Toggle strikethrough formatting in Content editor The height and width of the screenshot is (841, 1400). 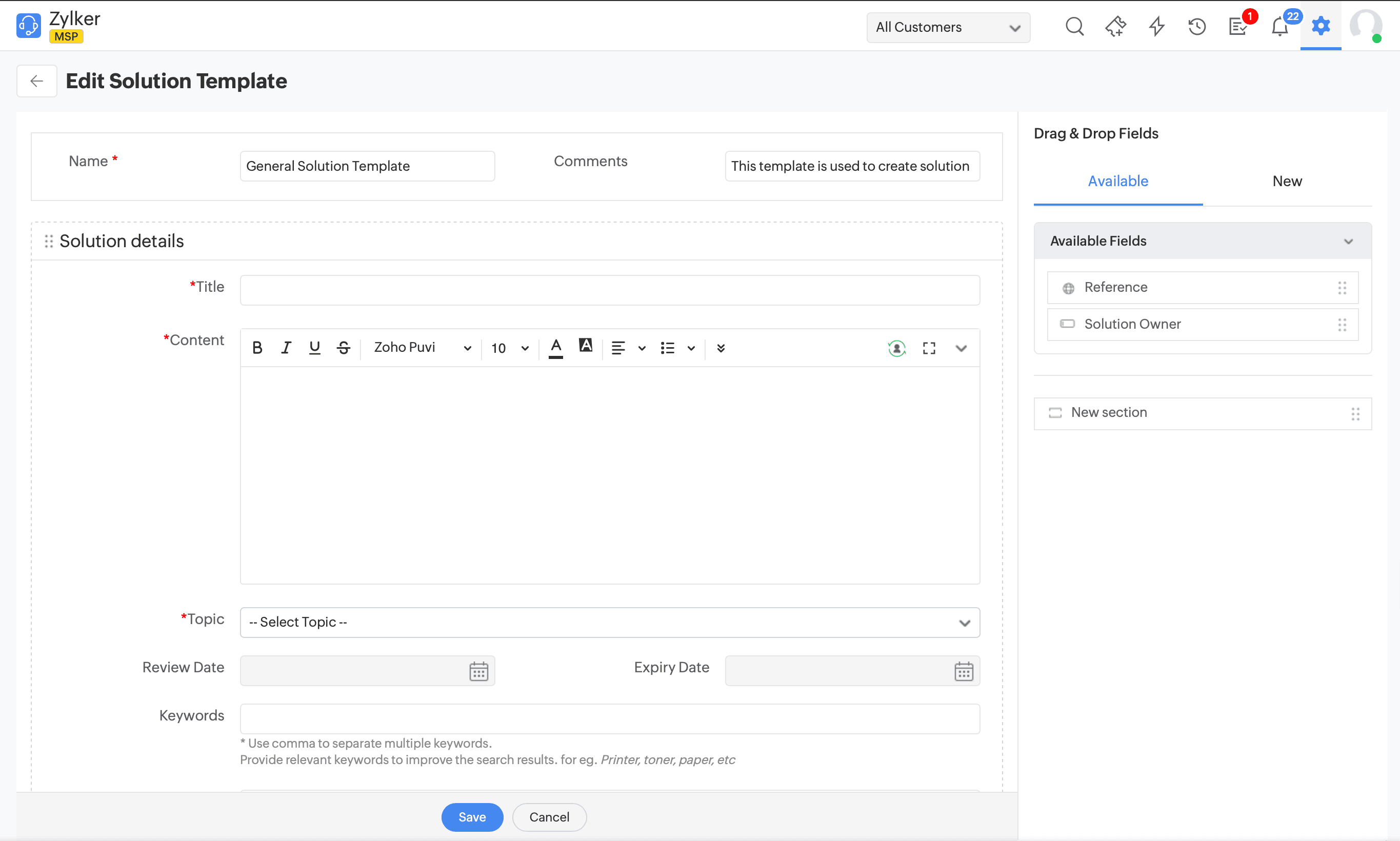coord(344,348)
